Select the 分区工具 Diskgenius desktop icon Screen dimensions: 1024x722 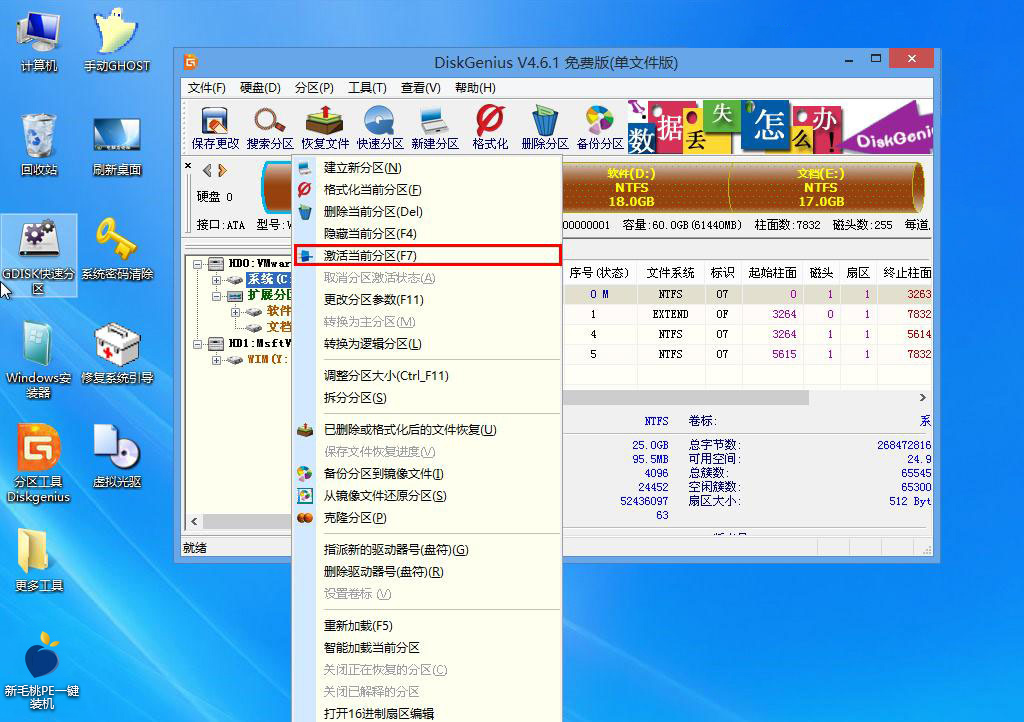(39, 463)
